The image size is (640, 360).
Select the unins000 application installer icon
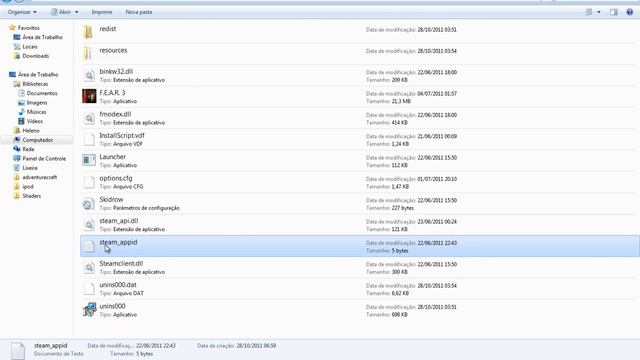click(x=89, y=310)
